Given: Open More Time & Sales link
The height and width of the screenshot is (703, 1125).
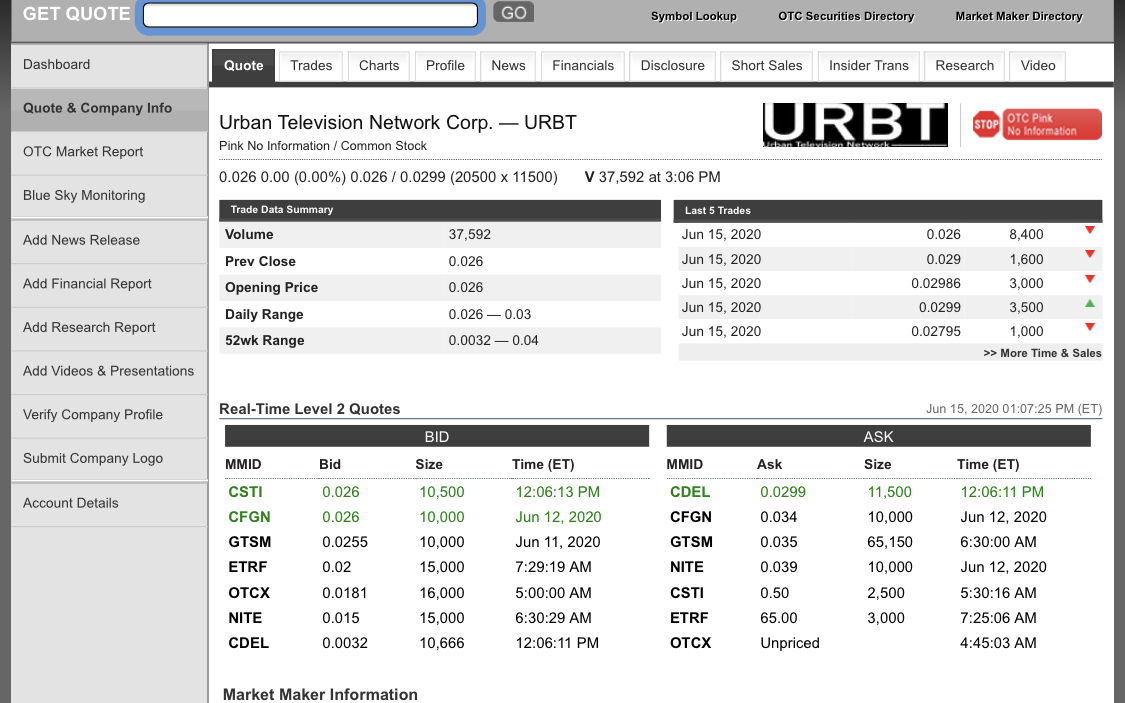Looking at the screenshot, I should (x=1042, y=353).
